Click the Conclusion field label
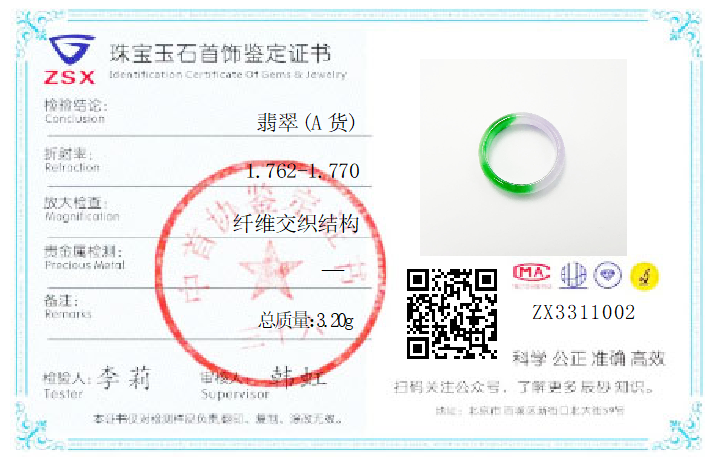705x457 pixels. pos(76,112)
